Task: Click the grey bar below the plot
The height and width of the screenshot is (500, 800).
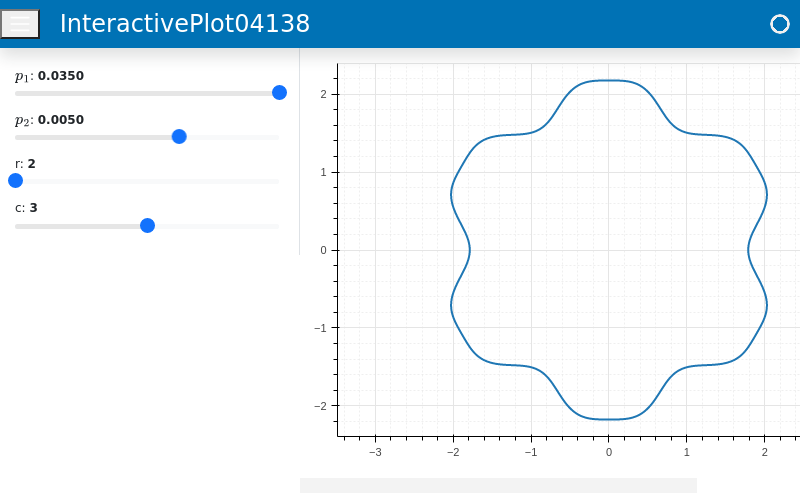Action: pos(498,486)
